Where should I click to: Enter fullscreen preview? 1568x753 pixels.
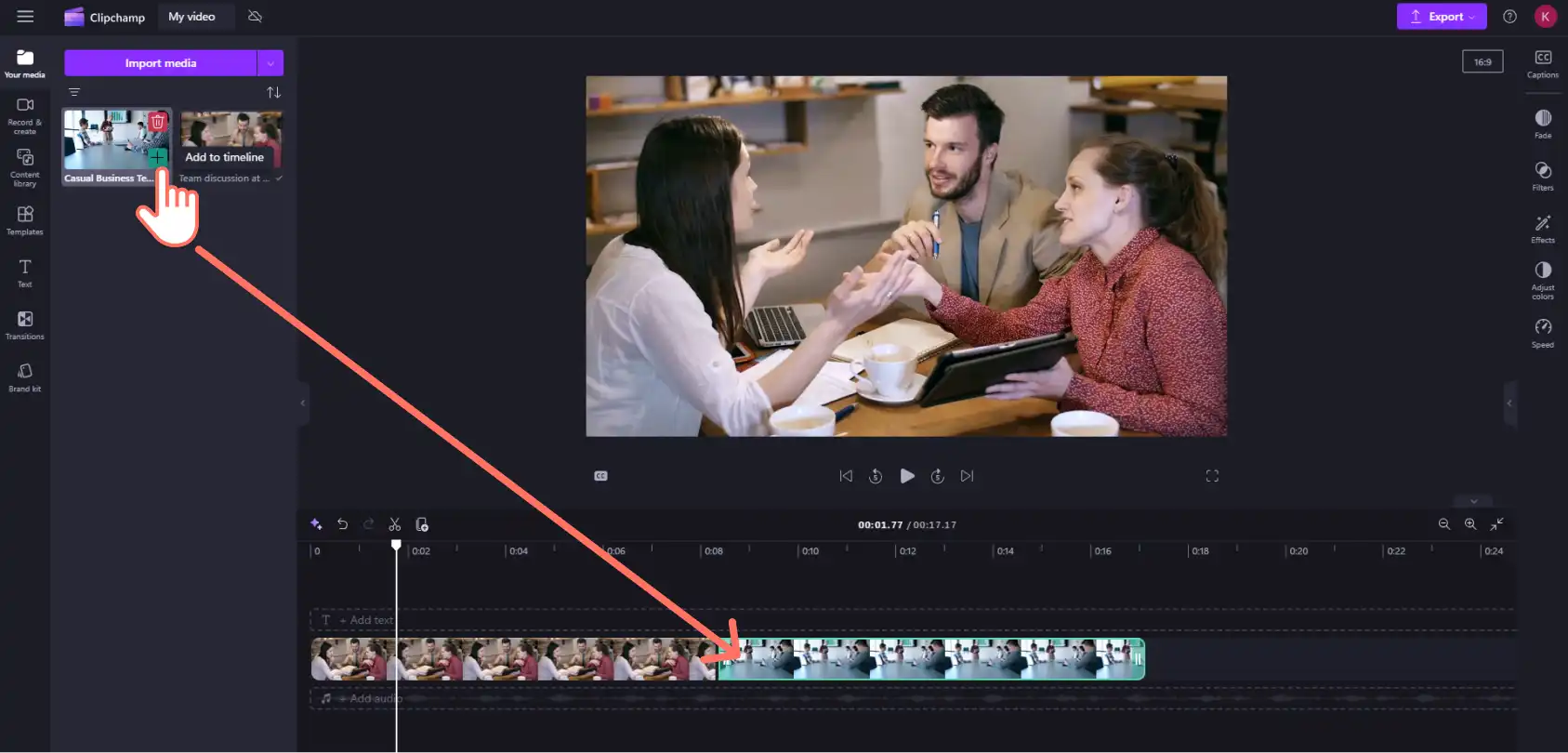click(1212, 476)
